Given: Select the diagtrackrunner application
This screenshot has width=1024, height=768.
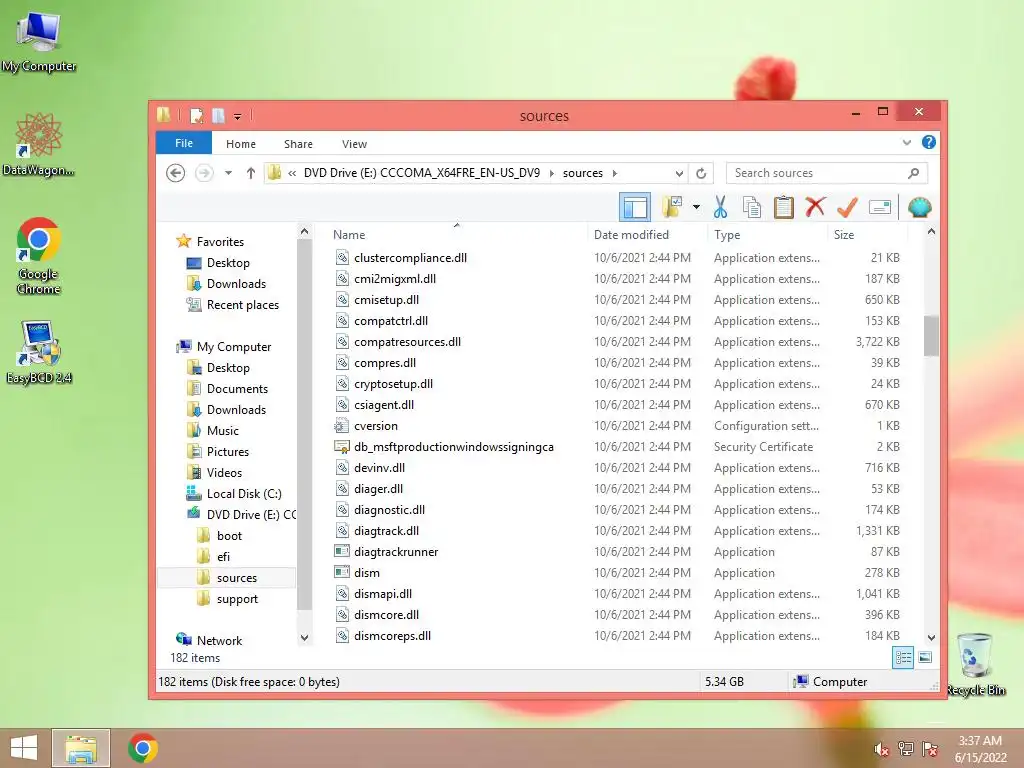Looking at the screenshot, I should [396, 552].
